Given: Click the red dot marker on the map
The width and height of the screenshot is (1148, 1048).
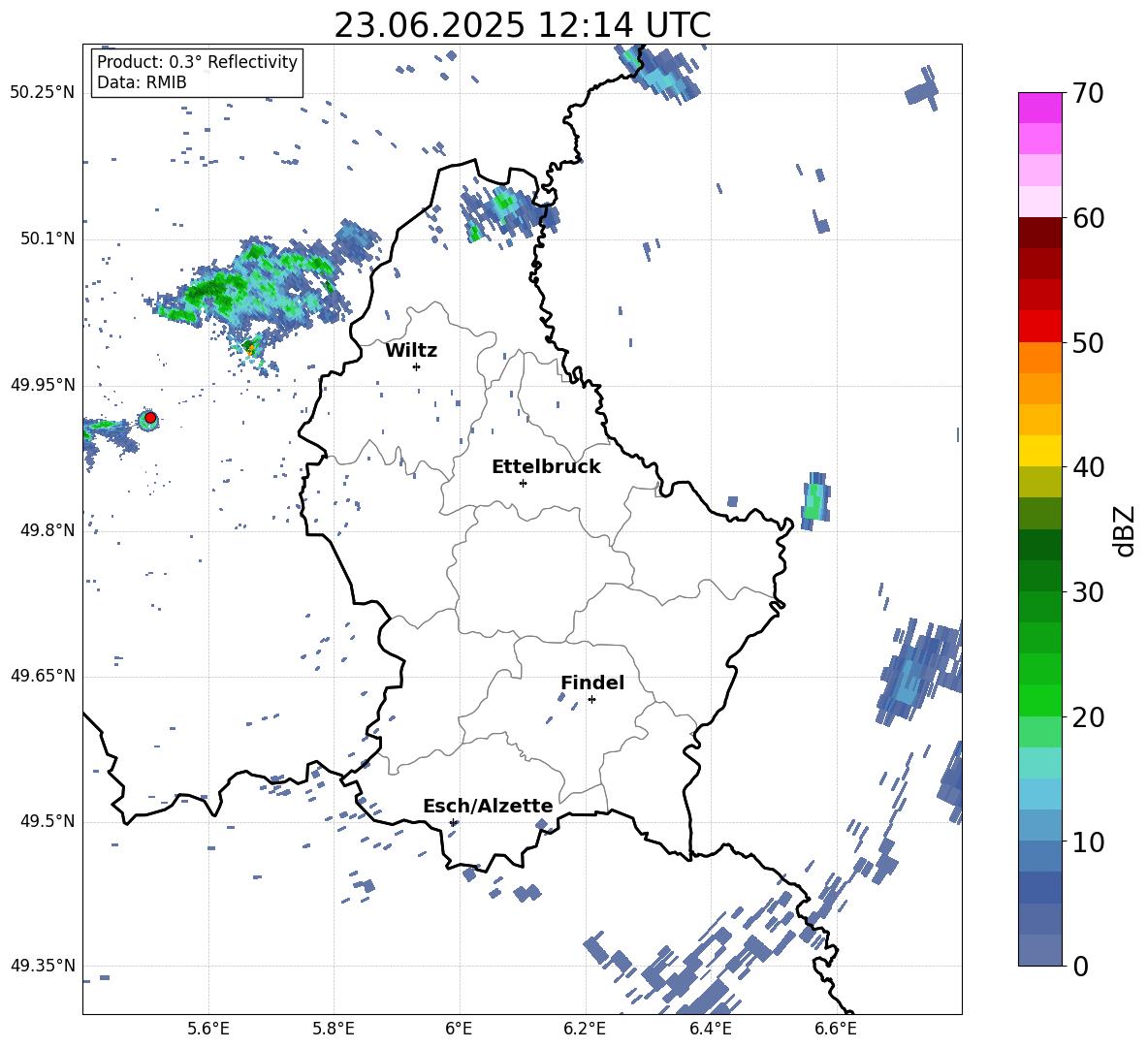Looking at the screenshot, I should [x=150, y=418].
